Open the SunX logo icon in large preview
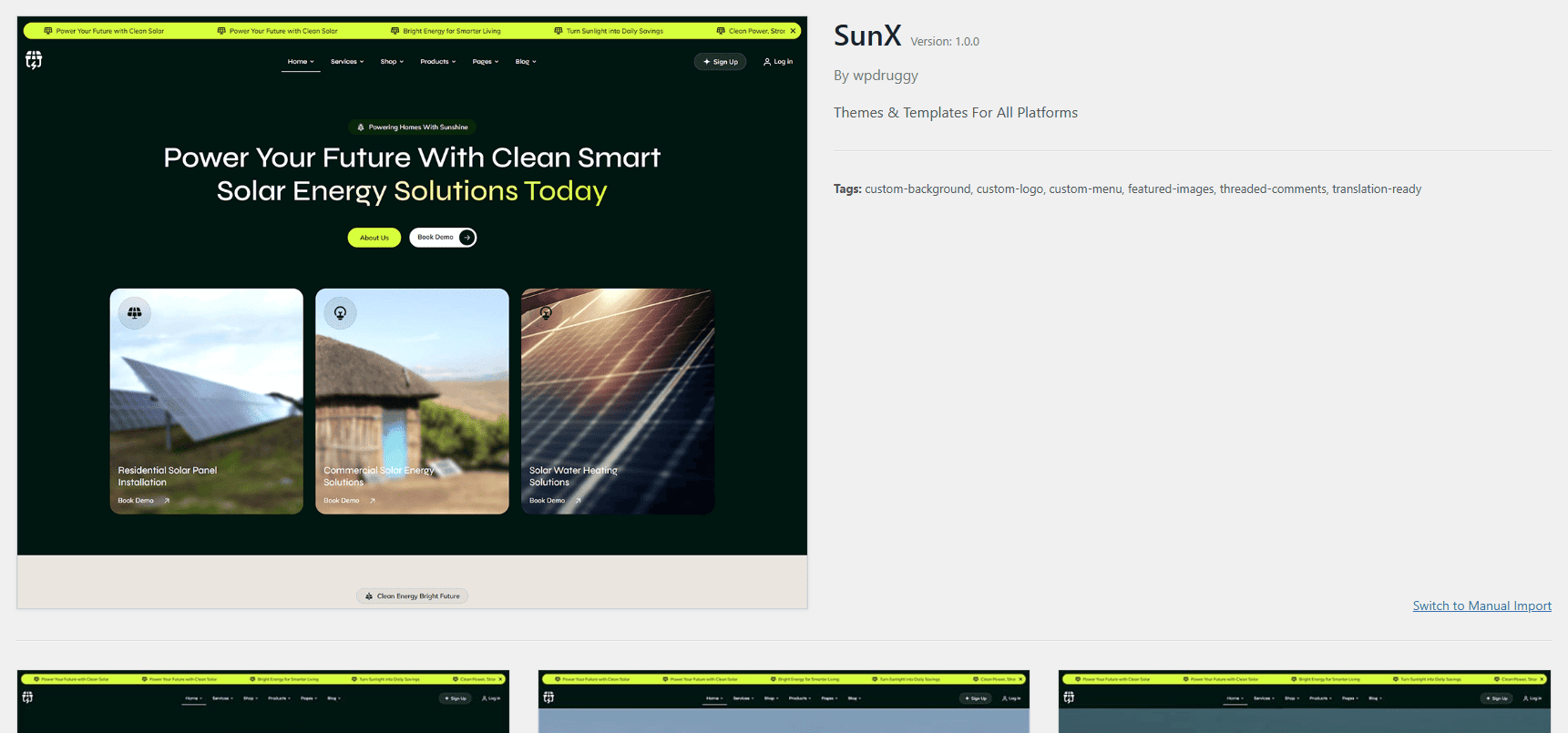 coord(34,60)
